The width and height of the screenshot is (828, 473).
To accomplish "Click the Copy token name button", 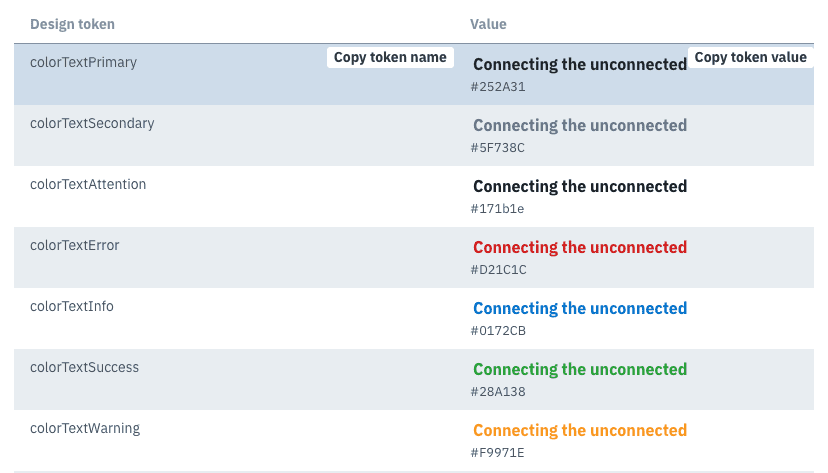I will click(x=390, y=58).
